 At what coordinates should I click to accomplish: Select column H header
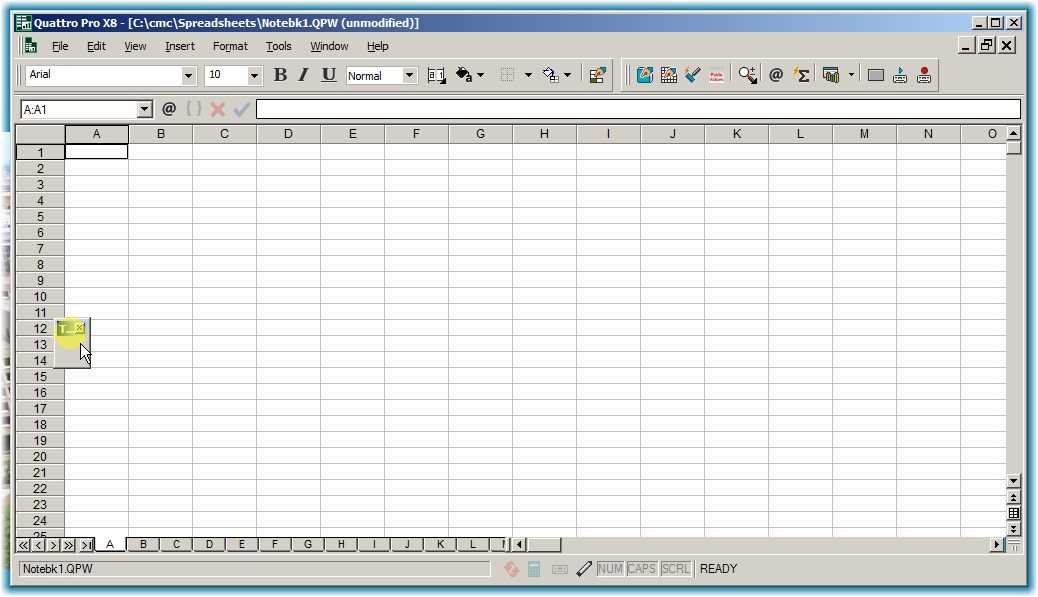(544, 134)
